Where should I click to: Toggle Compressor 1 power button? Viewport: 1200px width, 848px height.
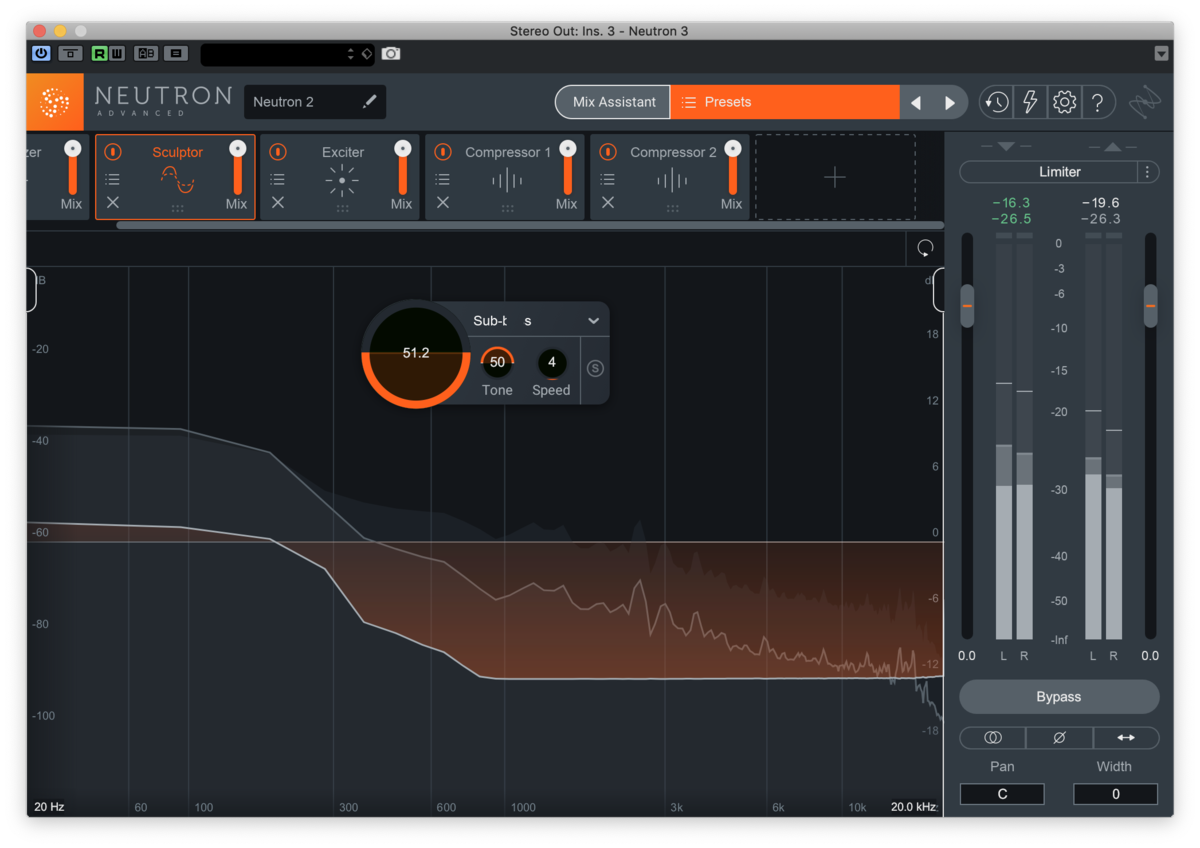coord(443,152)
